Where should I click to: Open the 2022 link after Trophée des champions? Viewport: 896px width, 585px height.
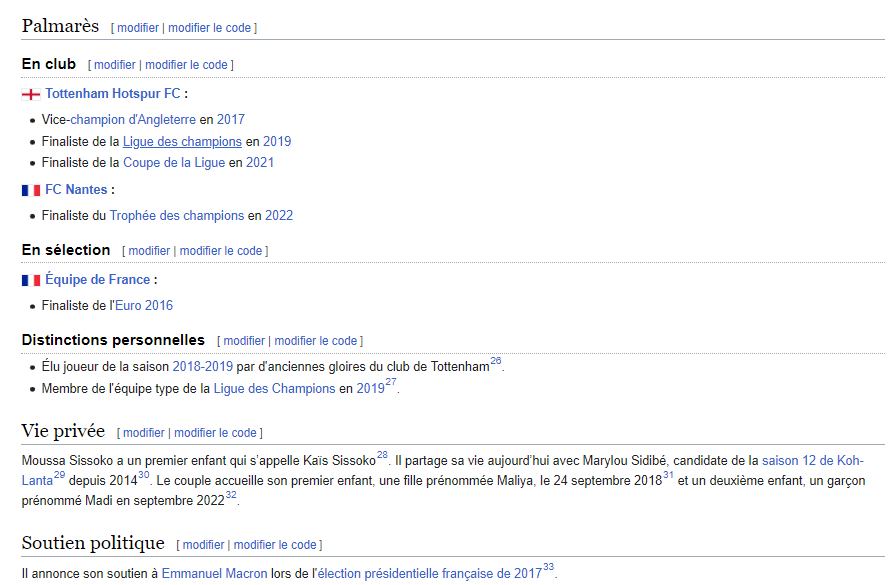(279, 216)
